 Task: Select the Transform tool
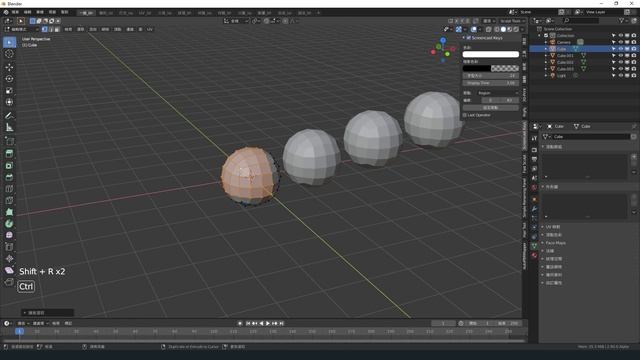click(x=9, y=102)
